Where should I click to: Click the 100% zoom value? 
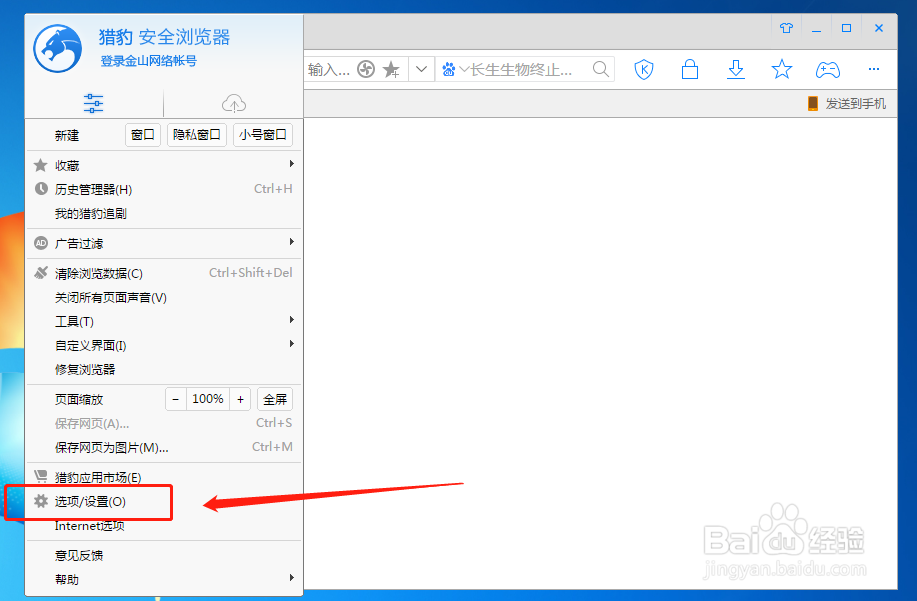tap(208, 399)
